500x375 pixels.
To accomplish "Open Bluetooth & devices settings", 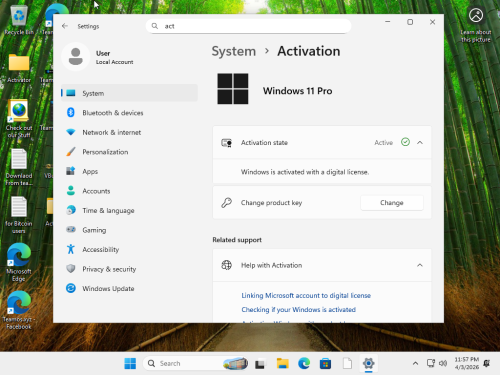I will click(x=129, y=113).
